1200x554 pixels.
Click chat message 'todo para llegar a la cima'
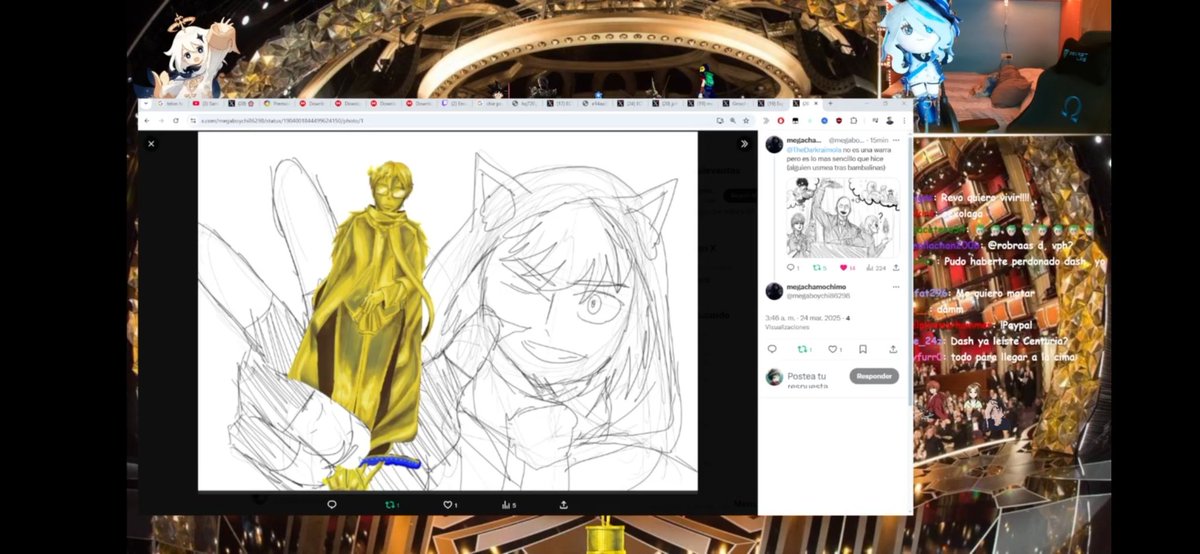[x=1013, y=356]
